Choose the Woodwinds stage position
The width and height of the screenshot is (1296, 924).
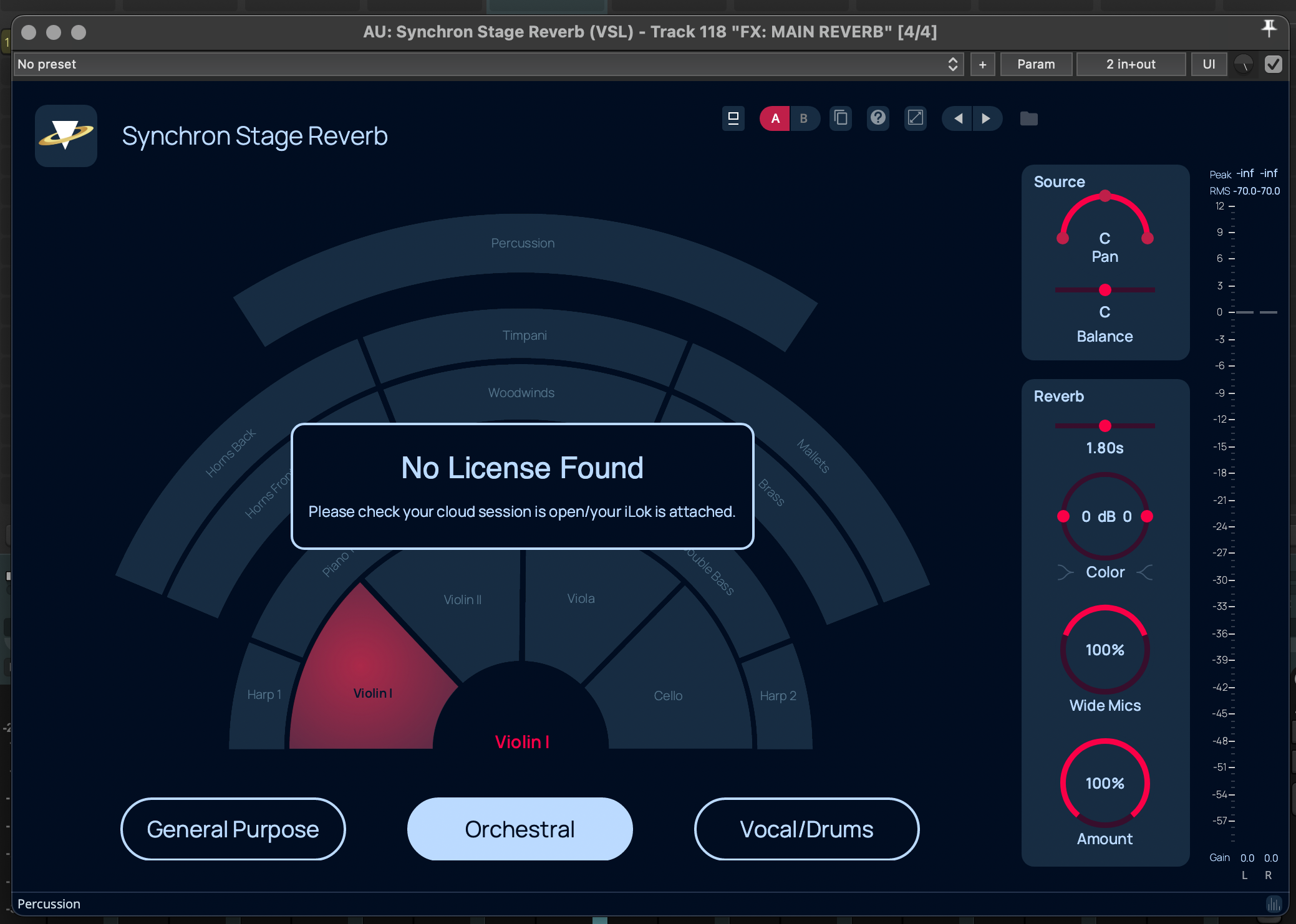tap(521, 393)
